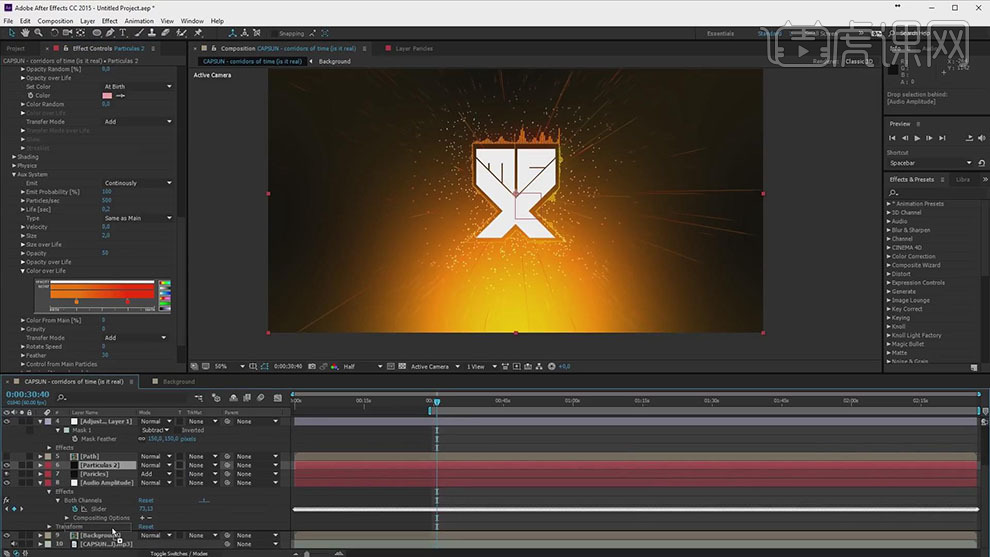
Task: Click the current time display 0:00:30:40
Action: [28, 395]
